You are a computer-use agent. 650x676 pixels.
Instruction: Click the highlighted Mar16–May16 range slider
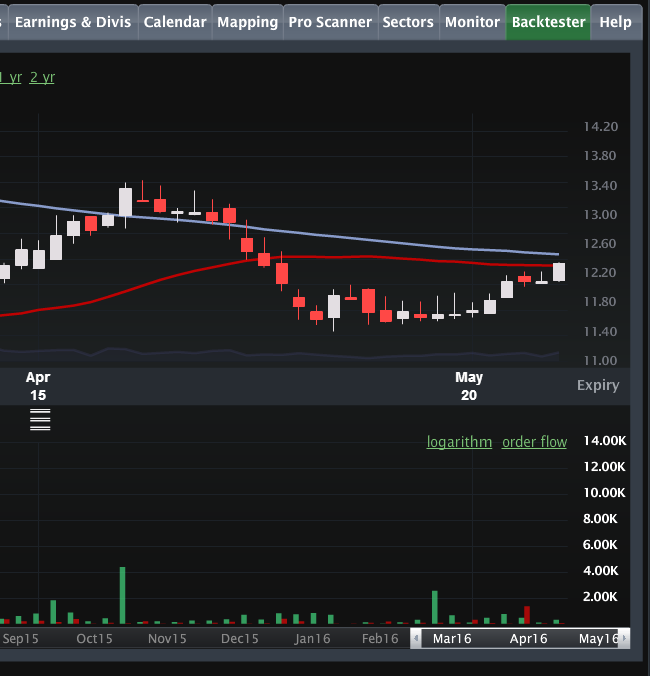[520, 638]
